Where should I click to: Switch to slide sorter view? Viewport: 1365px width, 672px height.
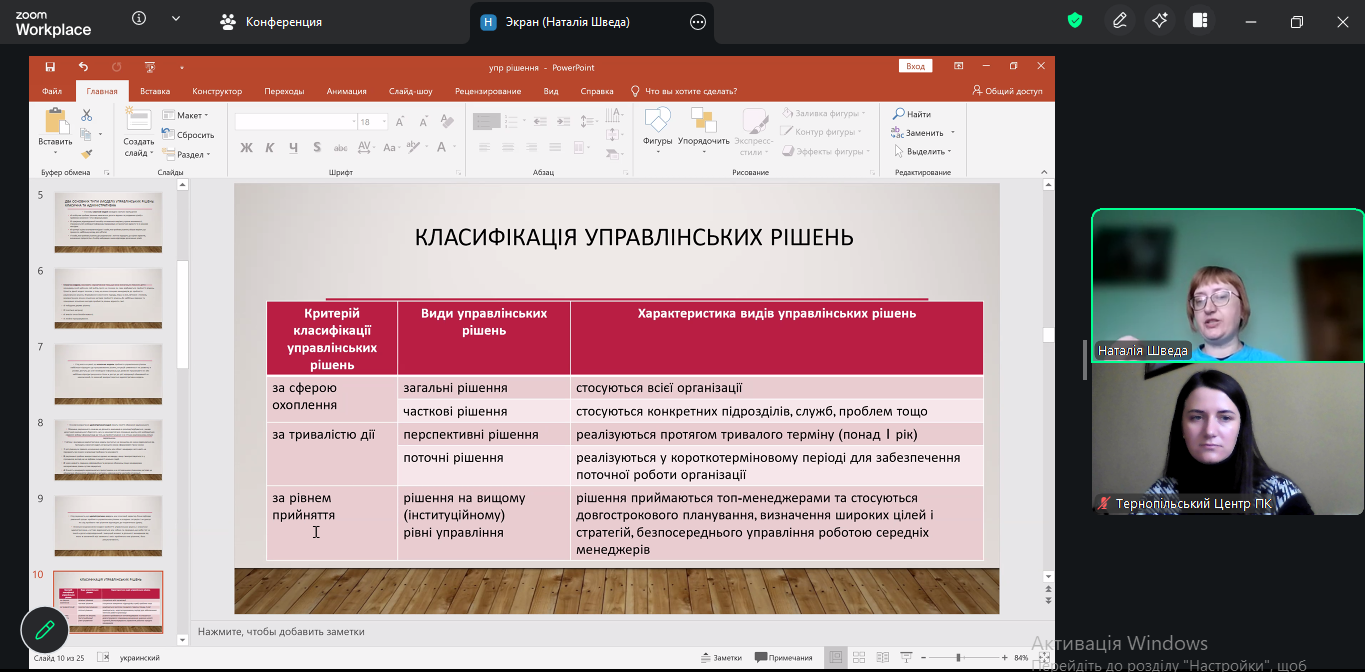tap(857, 658)
